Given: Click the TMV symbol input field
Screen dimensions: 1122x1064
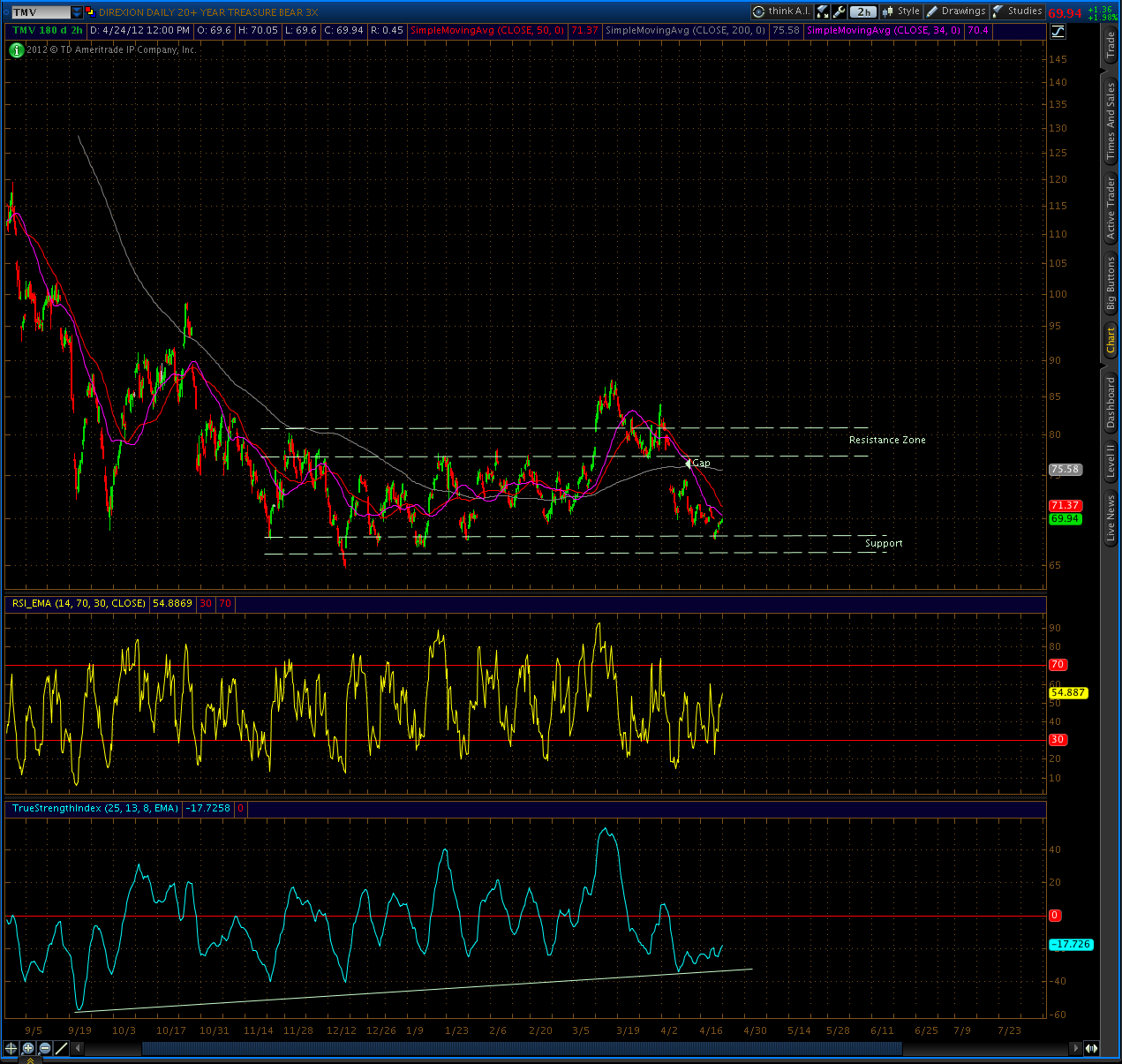Looking at the screenshot, I should click(x=41, y=12).
